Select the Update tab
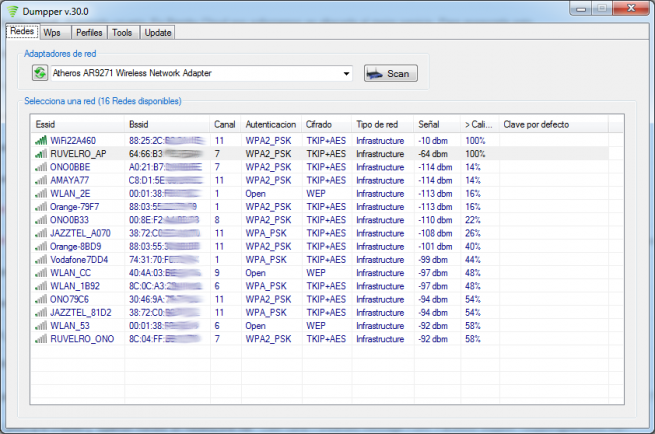 158,32
